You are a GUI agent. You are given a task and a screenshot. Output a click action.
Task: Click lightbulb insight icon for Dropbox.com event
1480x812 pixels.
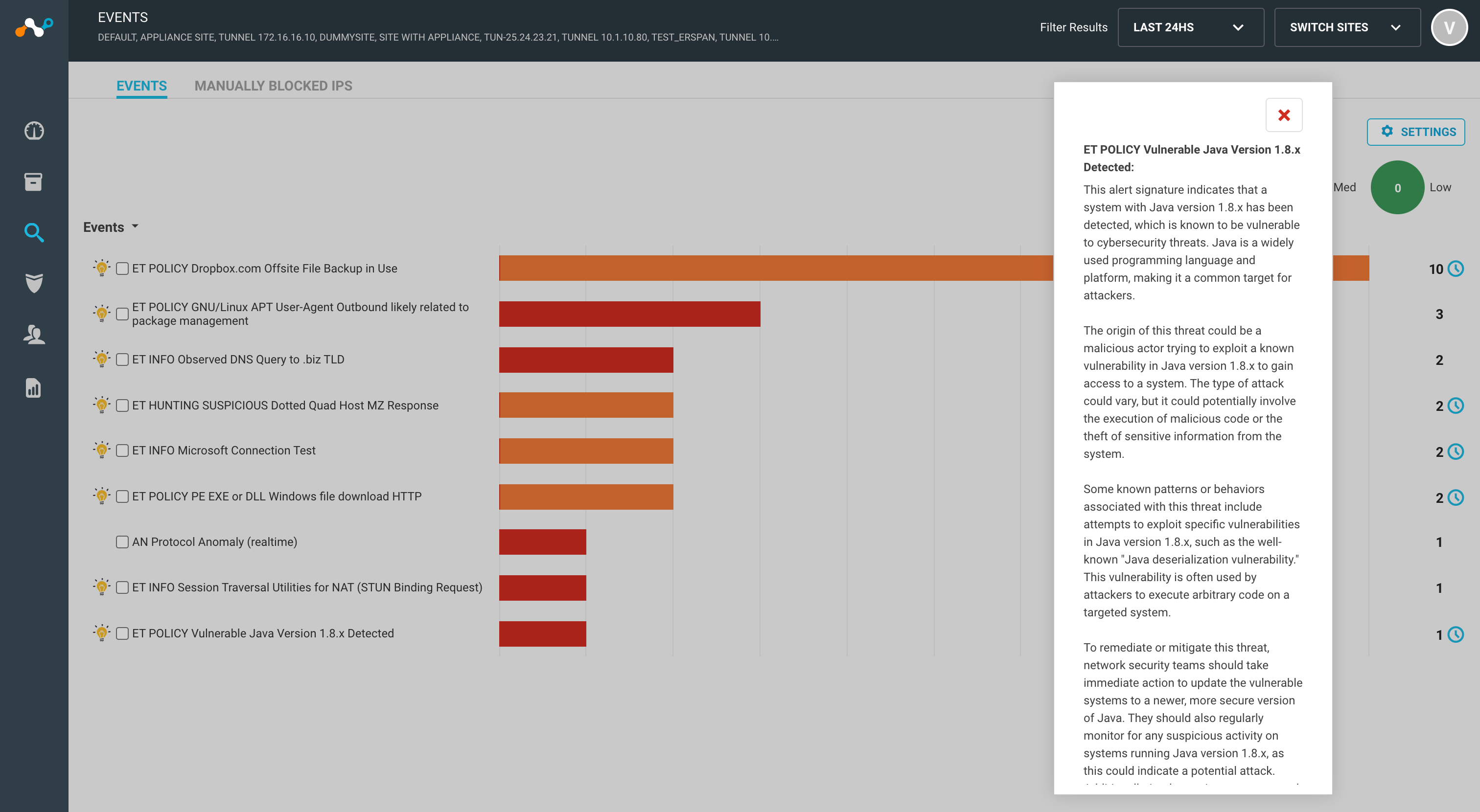pos(102,268)
